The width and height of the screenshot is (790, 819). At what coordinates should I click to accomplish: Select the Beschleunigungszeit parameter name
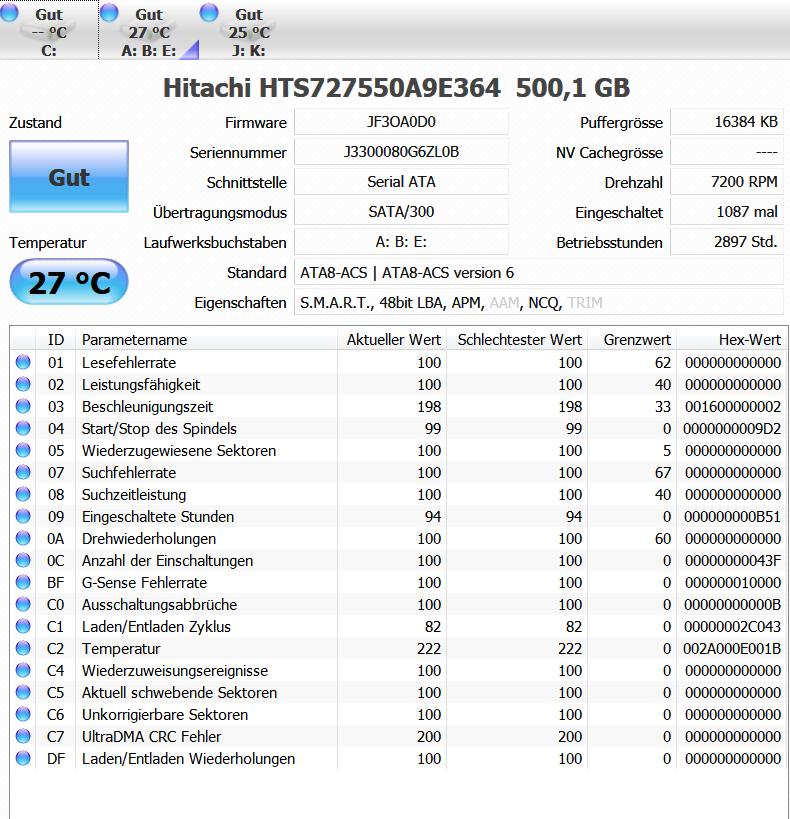pyautogui.click(x=147, y=406)
